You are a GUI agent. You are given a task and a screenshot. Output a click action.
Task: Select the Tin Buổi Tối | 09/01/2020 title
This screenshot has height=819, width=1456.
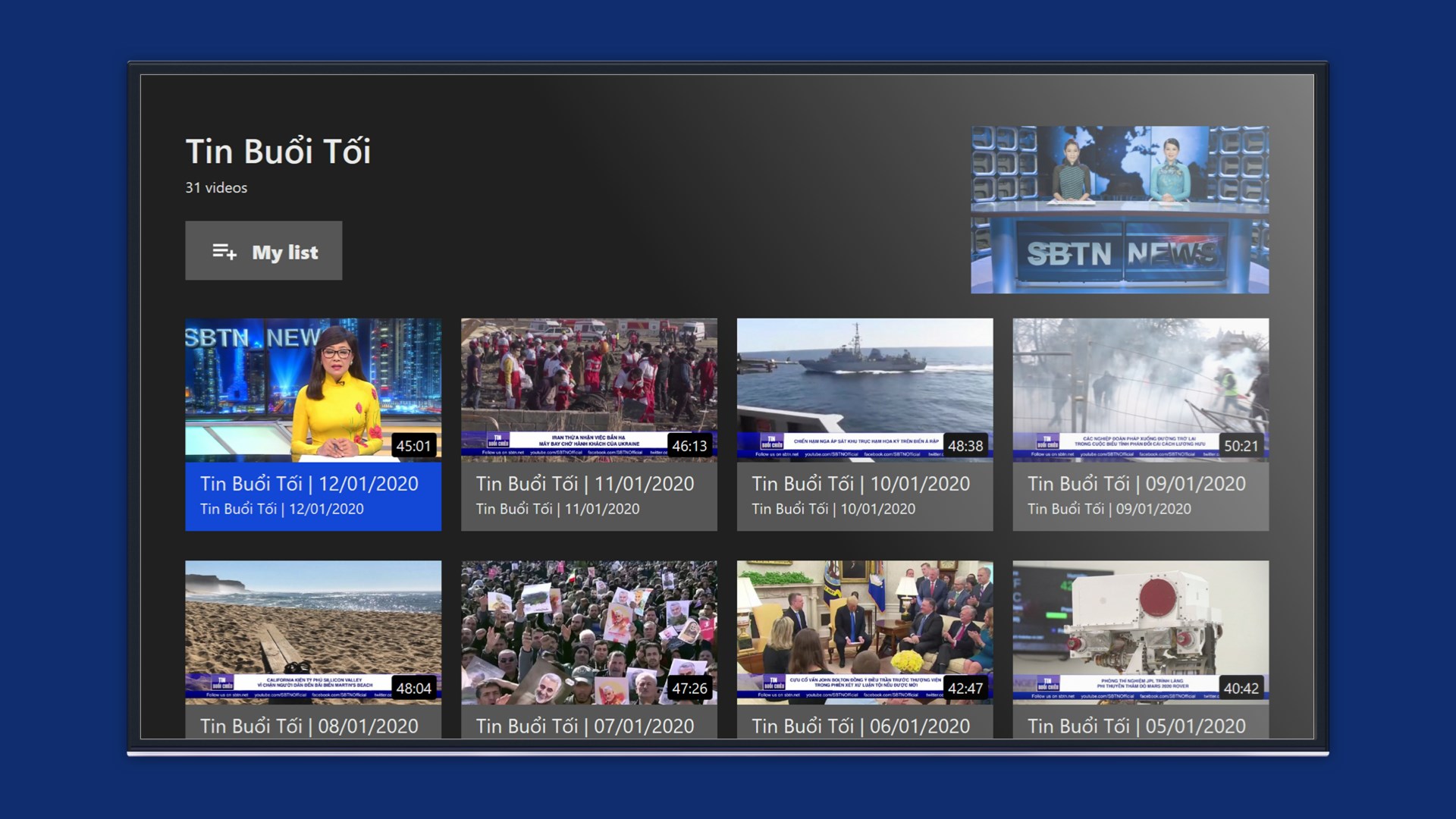click(x=1136, y=484)
